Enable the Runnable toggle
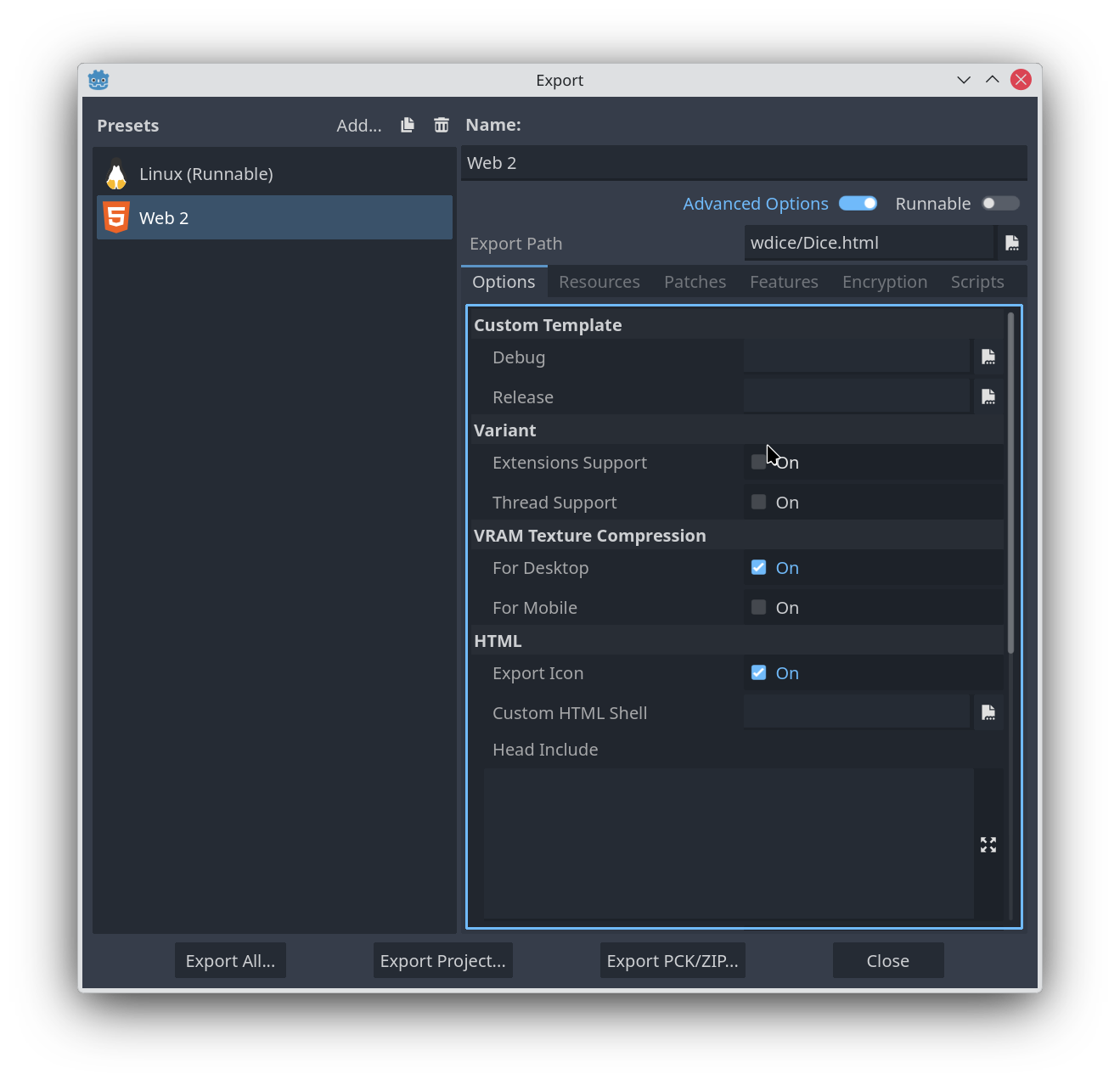Image resolution: width=1120 pixels, height=1085 pixels. pos(1000,204)
